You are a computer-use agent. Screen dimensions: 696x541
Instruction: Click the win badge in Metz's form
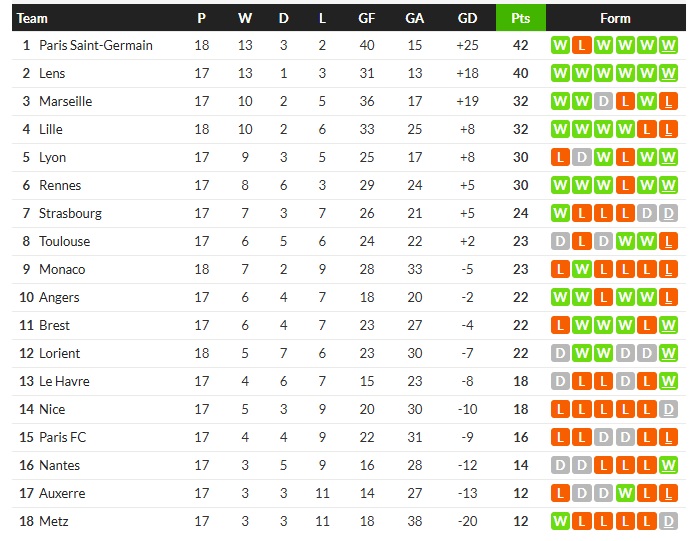(559, 521)
